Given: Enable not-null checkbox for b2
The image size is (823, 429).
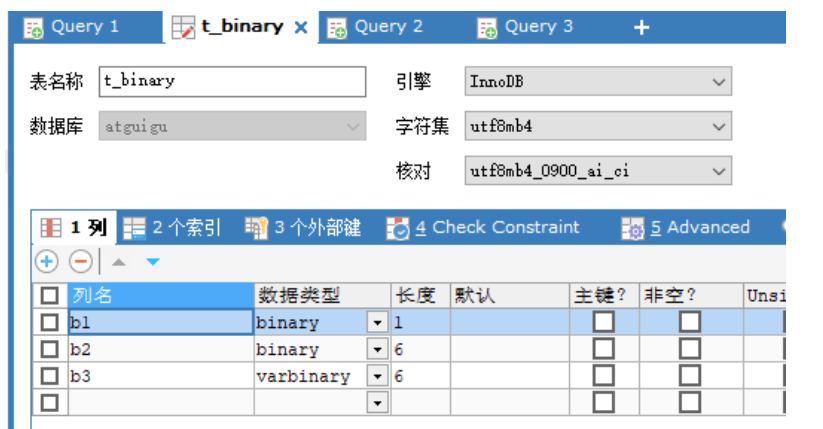Looking at the screenshot, I should tap(690, 349).
